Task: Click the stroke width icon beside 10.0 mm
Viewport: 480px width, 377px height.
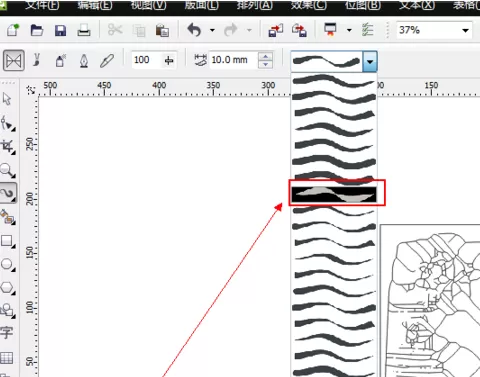Action: 200,60
